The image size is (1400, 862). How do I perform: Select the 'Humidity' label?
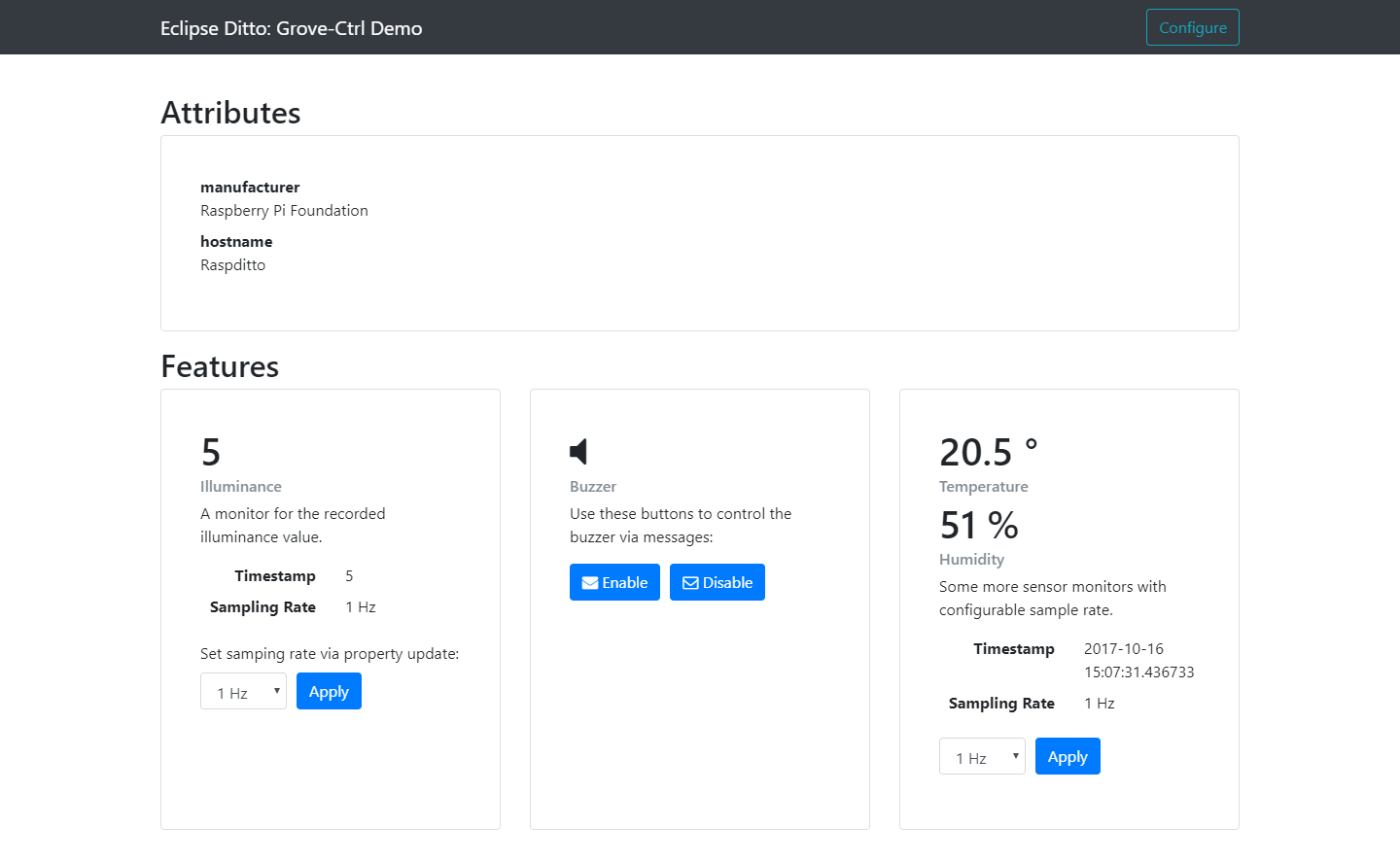pyautogui.click(x=971, y=559)
